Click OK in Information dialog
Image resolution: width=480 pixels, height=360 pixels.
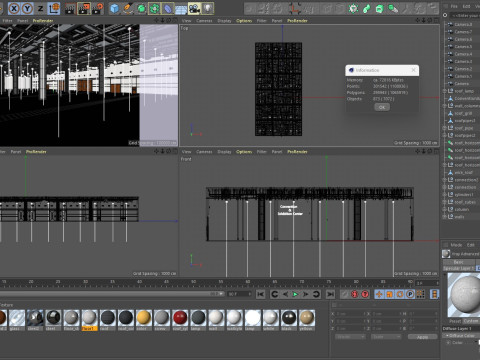click(382, 107)
